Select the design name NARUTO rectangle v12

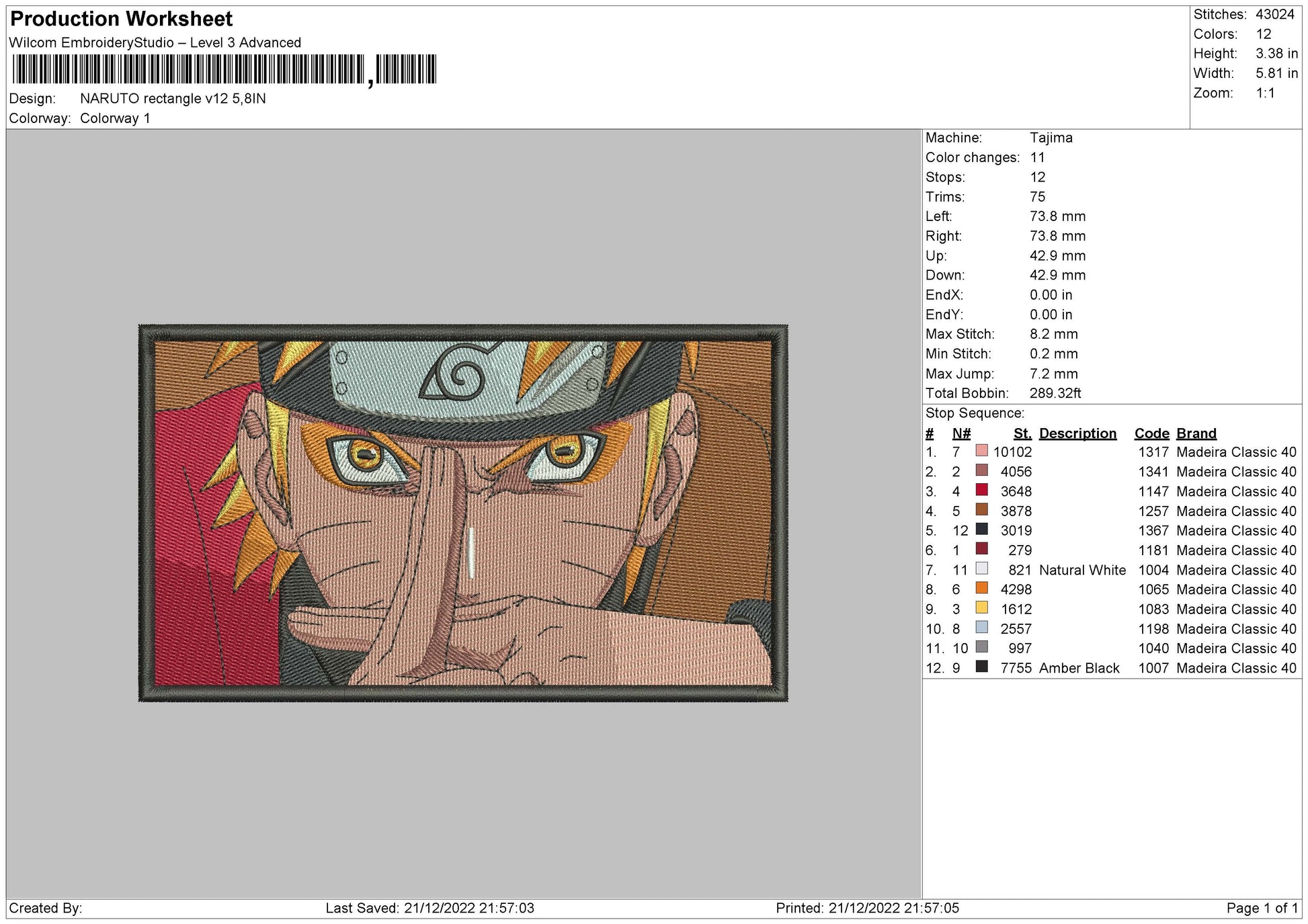click(171, 97)
